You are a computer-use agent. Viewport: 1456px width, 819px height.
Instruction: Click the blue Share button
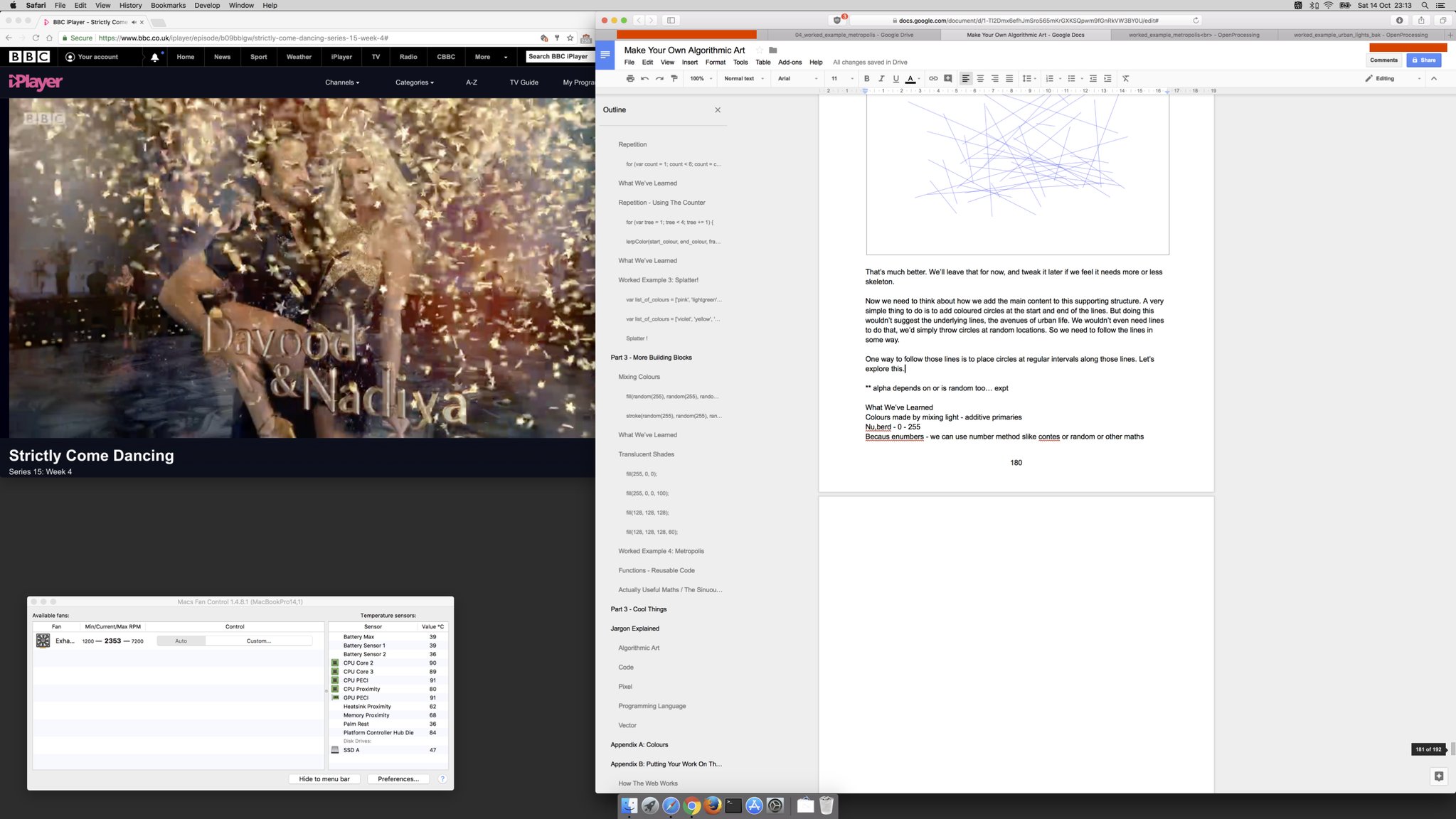coord(1423,60)
